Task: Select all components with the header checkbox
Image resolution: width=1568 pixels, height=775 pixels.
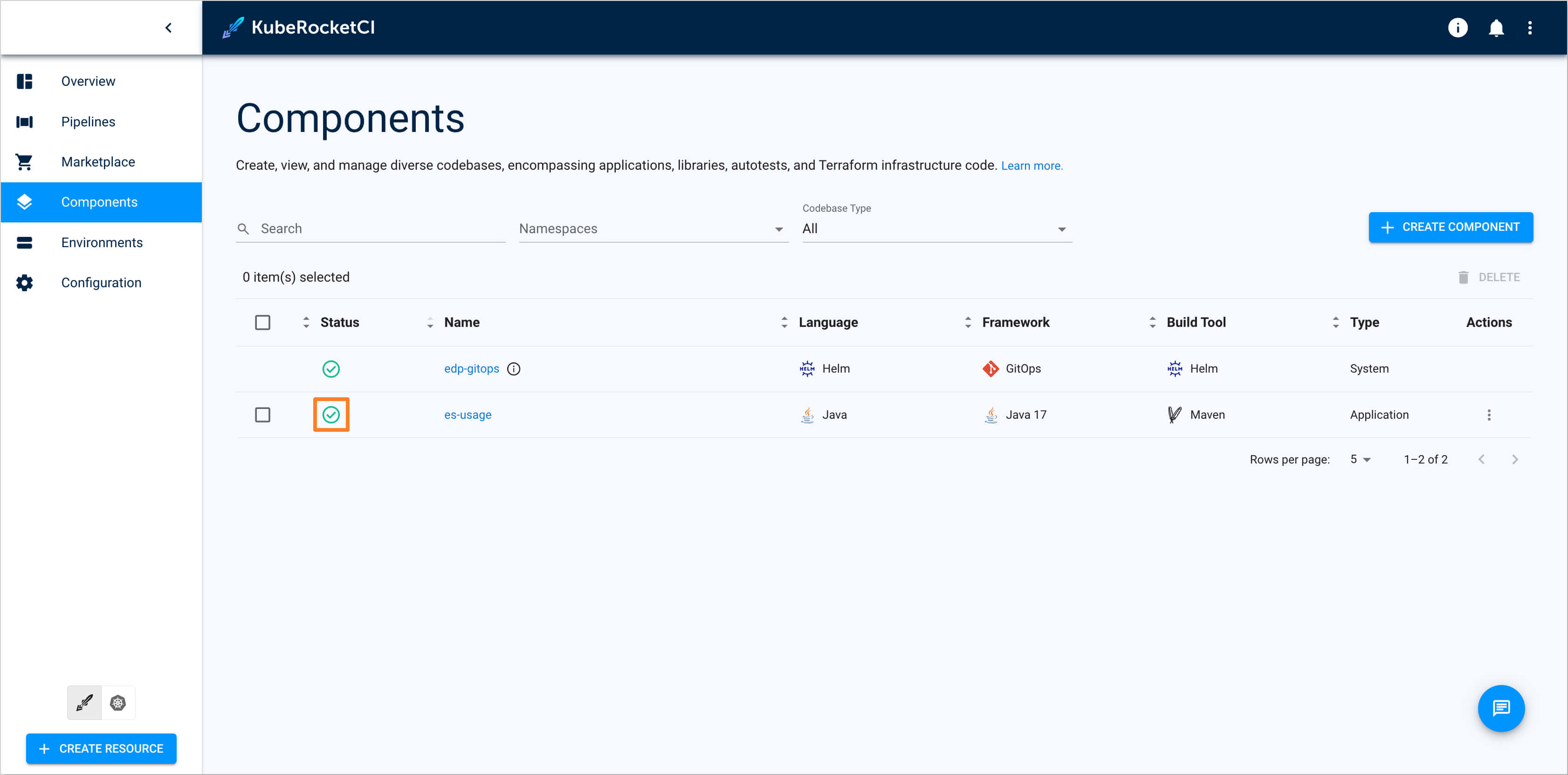Action: (263, 322)
